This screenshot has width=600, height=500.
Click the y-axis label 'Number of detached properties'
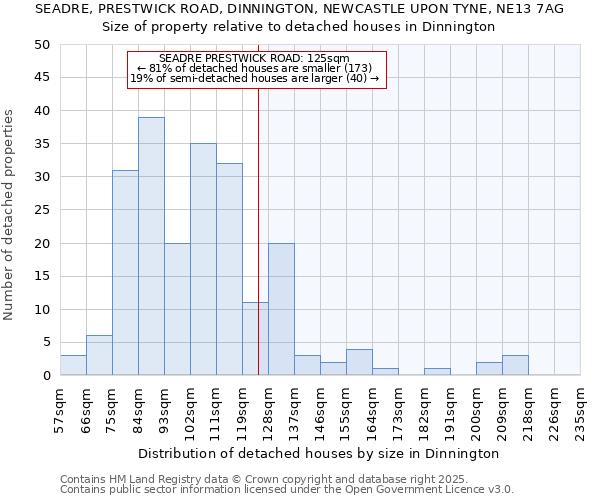click(x=9, y=215)
